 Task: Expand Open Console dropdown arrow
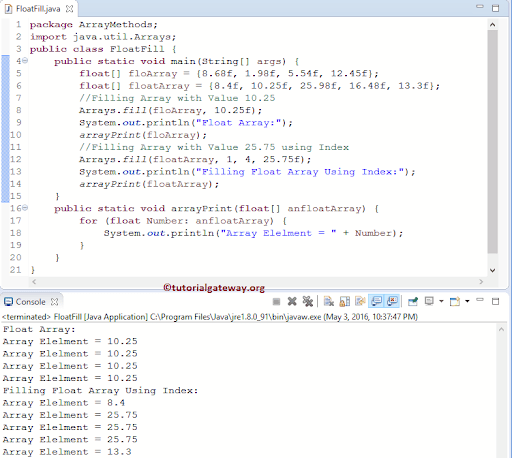coord(467,301)
